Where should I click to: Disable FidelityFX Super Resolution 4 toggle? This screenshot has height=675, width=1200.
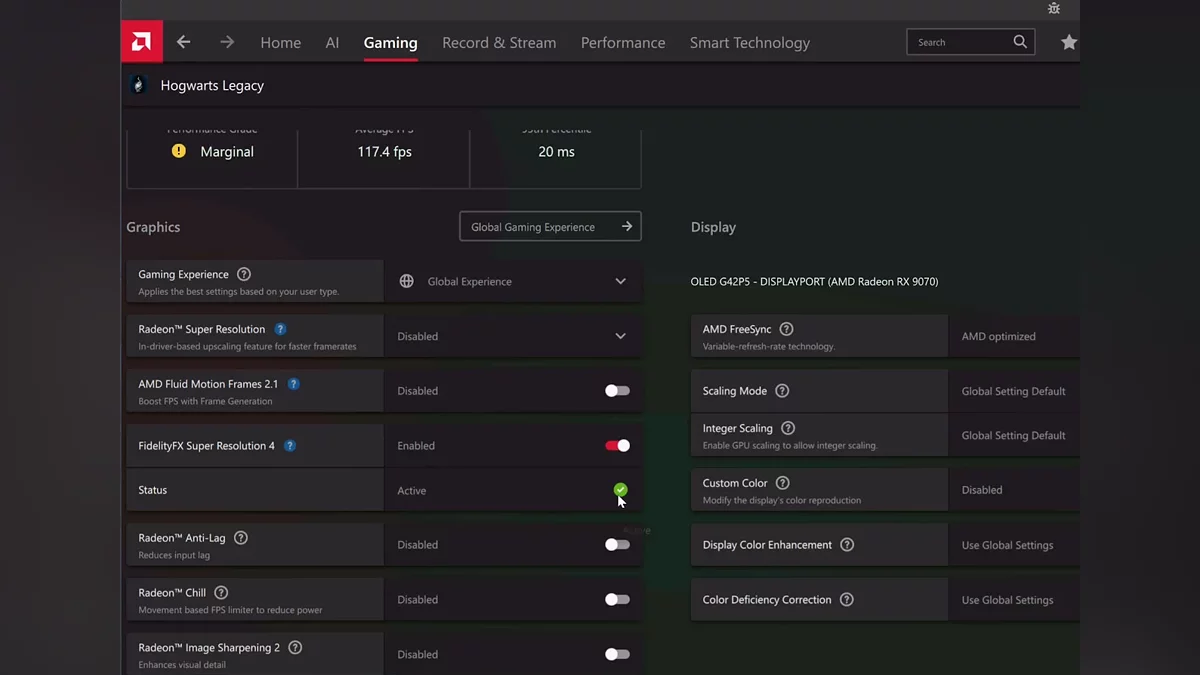click(617, 446)
